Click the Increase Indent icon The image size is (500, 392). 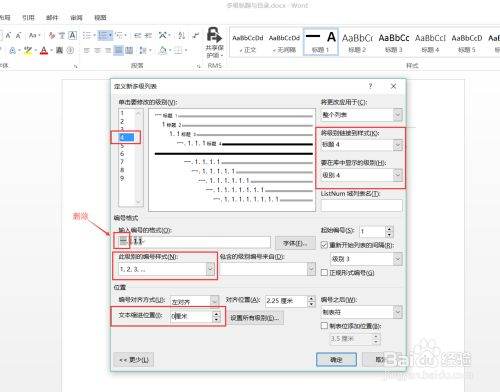click(148, 35)
